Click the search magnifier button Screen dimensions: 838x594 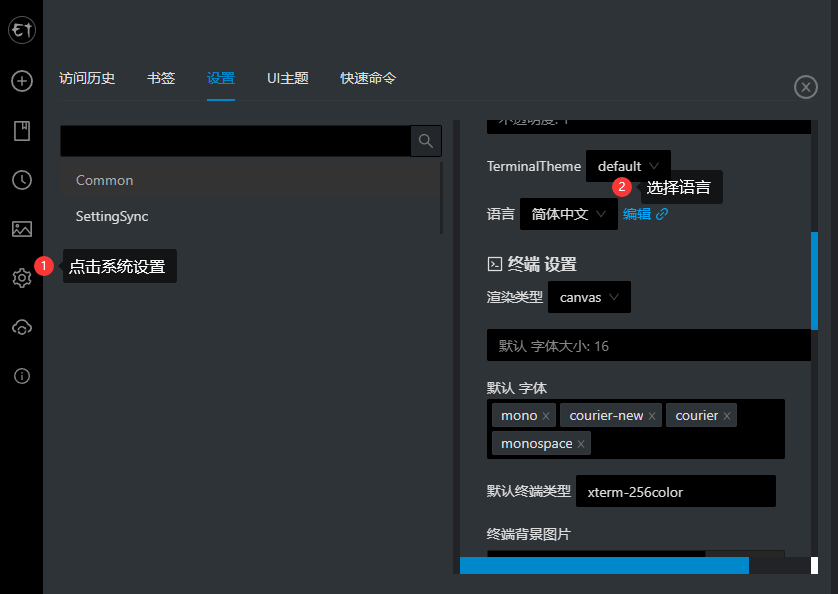(426, 141)
